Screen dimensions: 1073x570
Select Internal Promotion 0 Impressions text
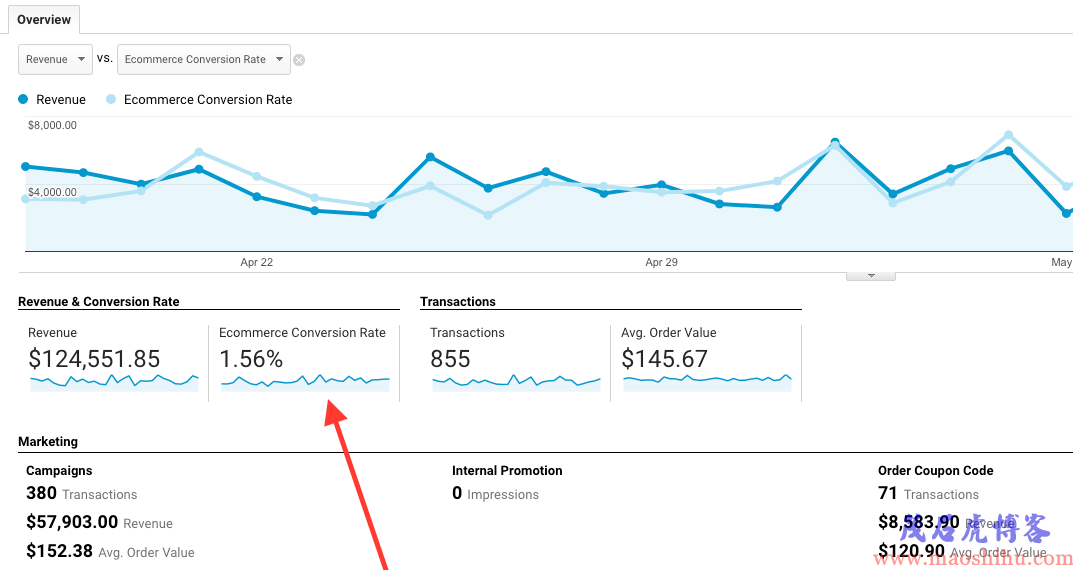(x=495, y=493)
